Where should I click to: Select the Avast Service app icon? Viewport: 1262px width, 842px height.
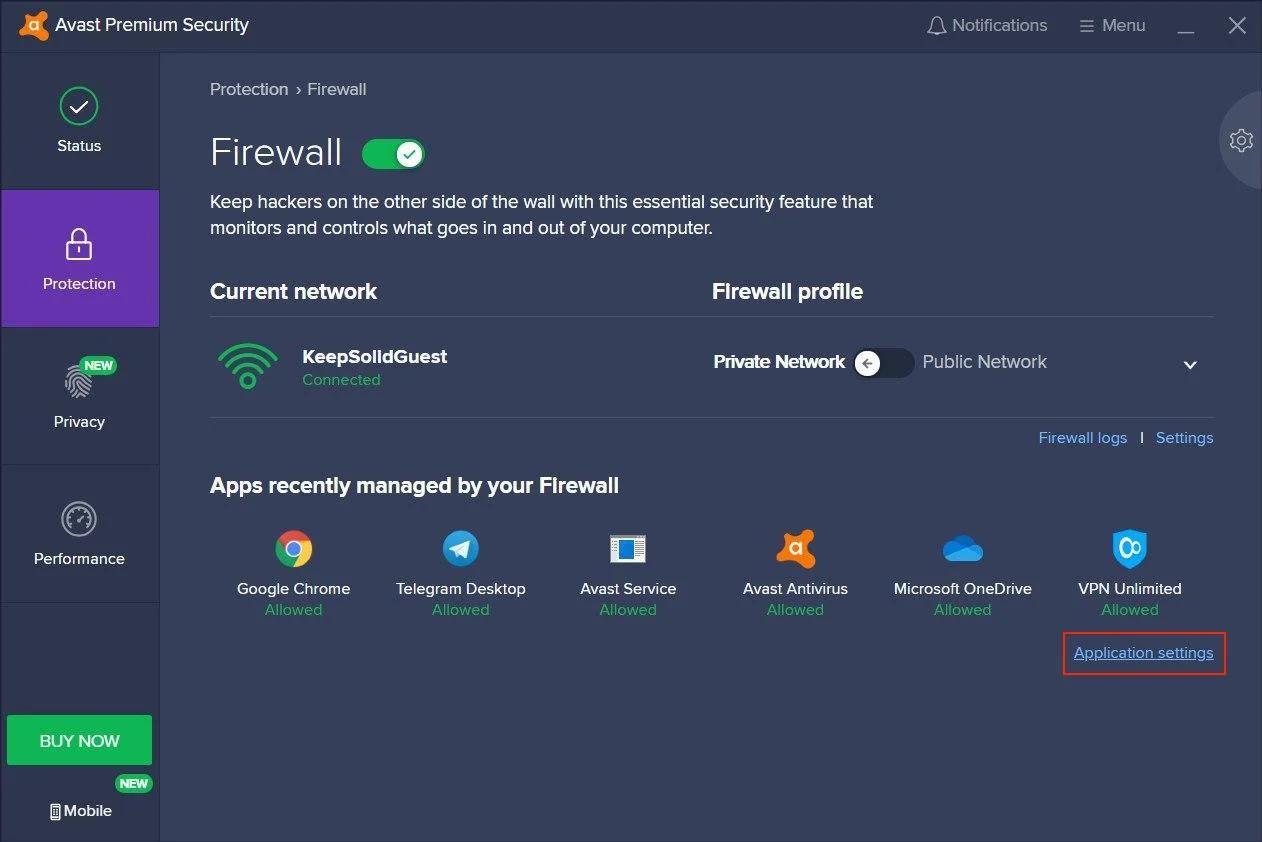click(628, 549)
